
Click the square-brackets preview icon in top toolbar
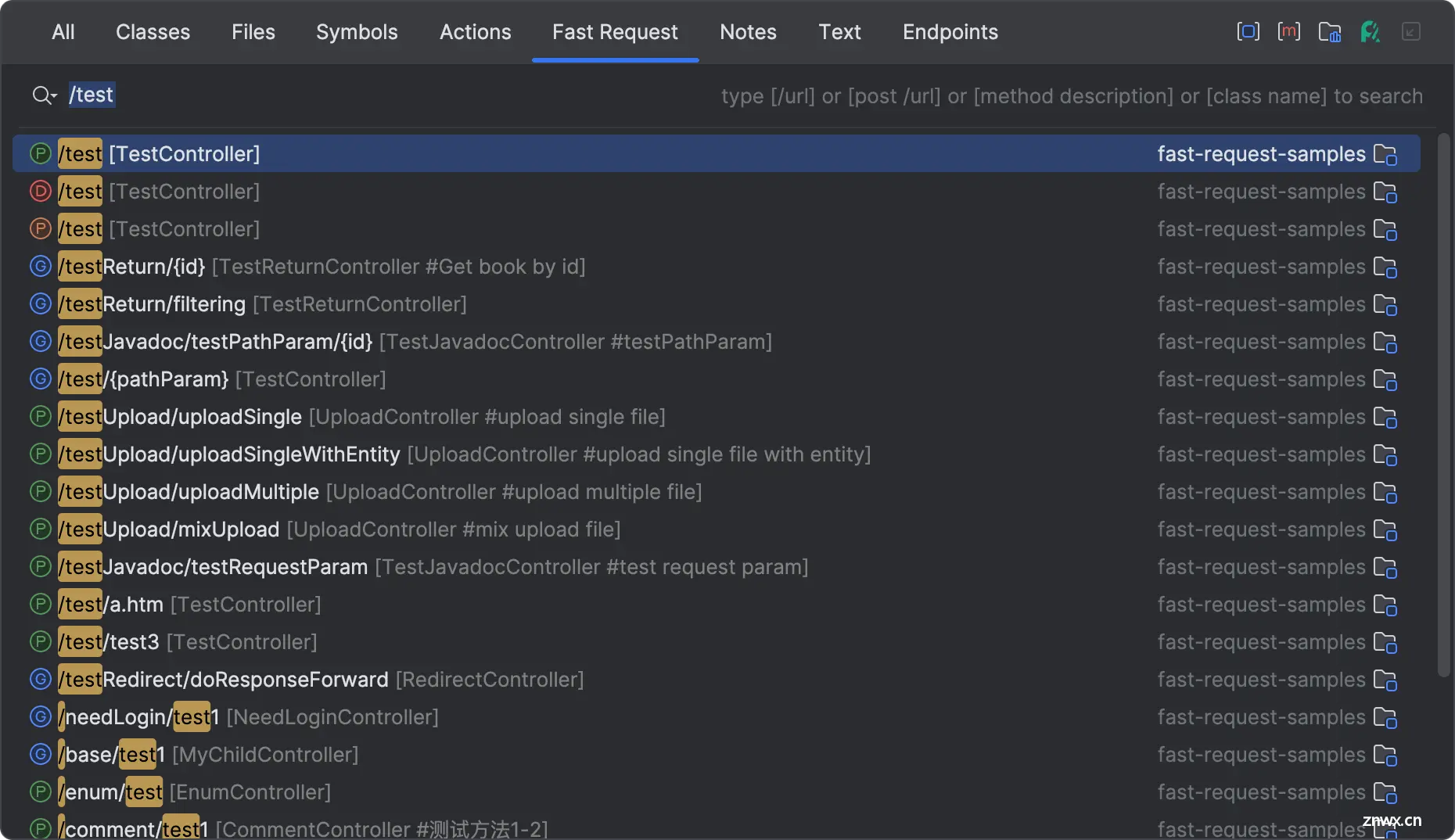(x=1248, y=32)
